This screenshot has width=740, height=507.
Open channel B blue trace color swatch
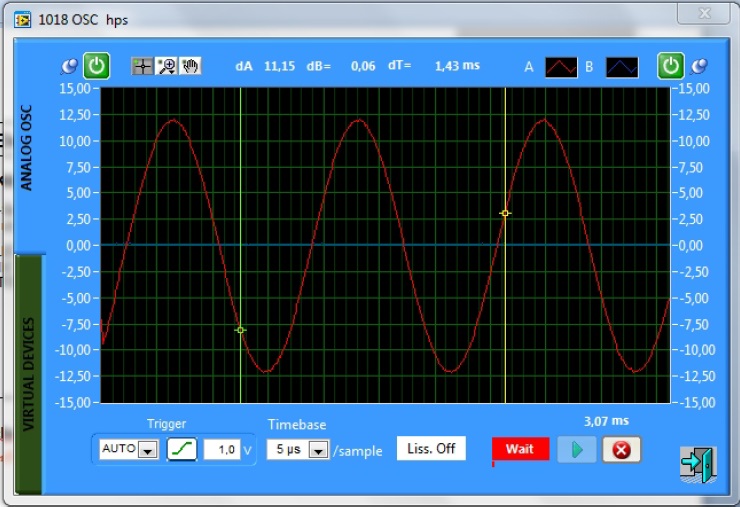tap(622, 68)
